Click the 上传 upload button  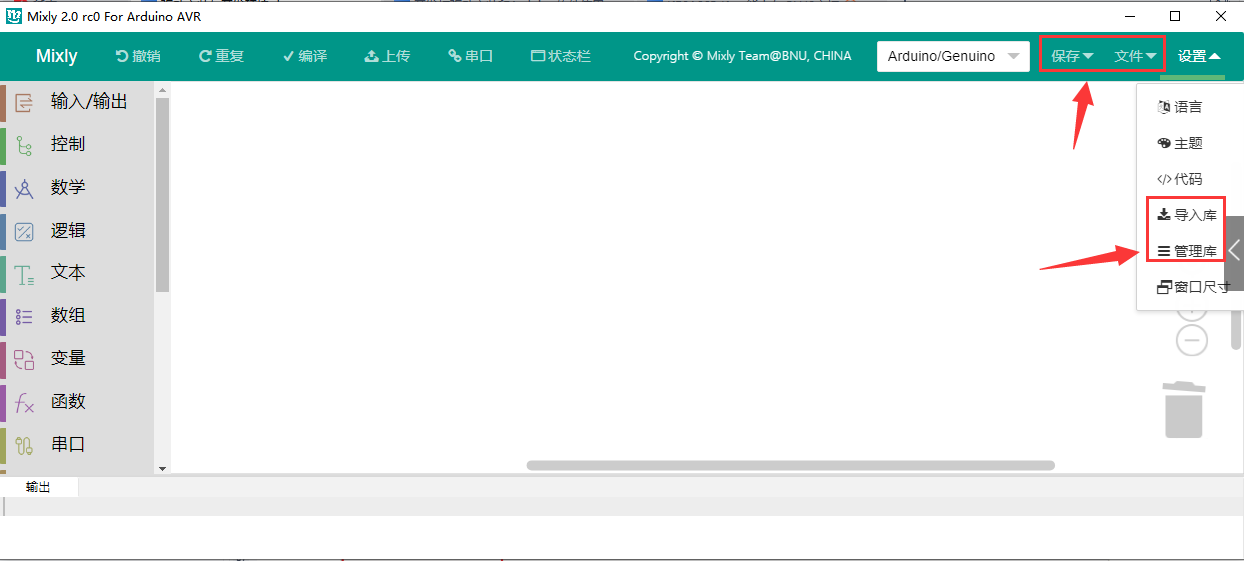point(387,56)
